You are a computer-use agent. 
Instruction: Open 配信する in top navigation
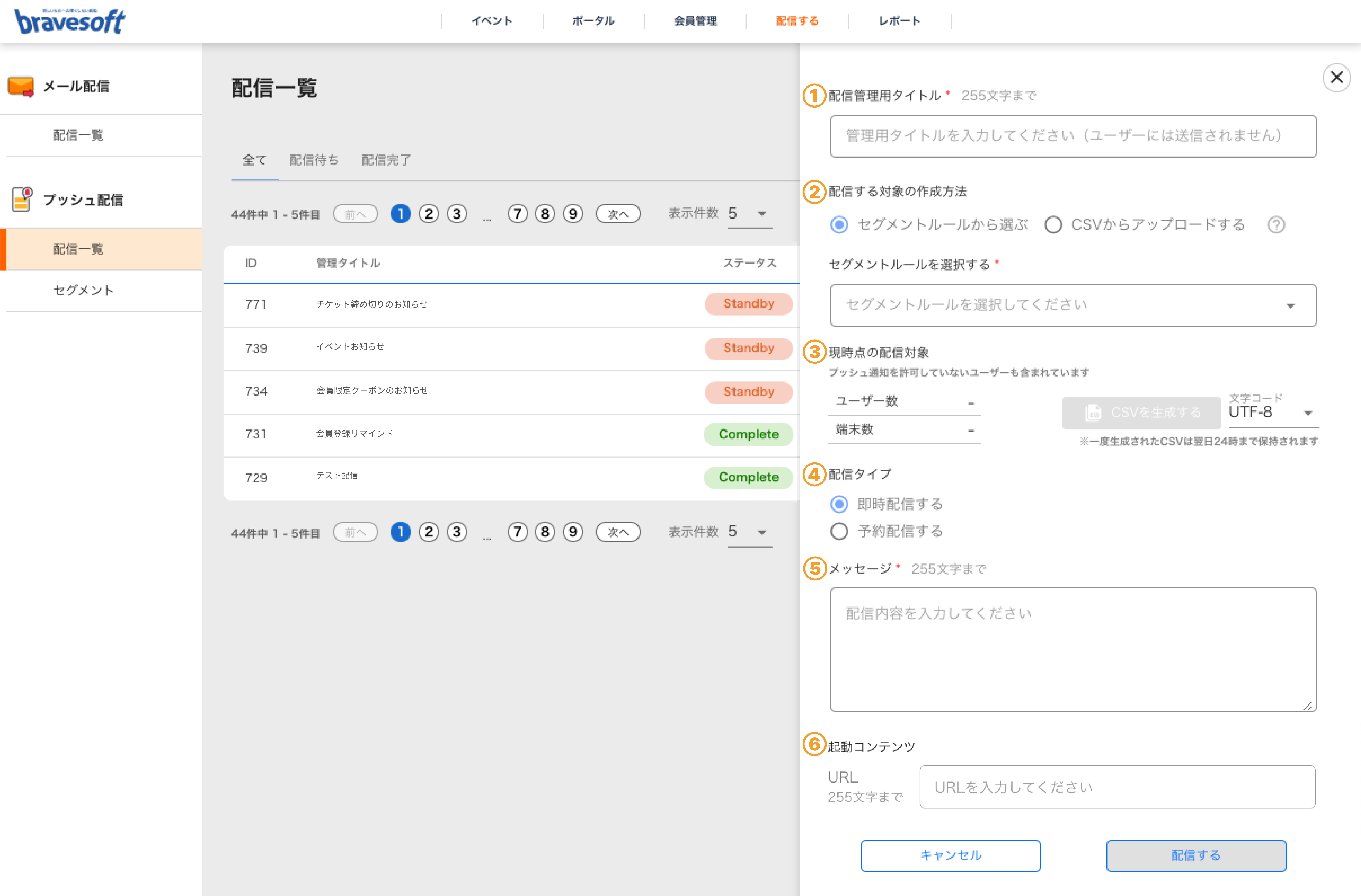tap(797, 21)
